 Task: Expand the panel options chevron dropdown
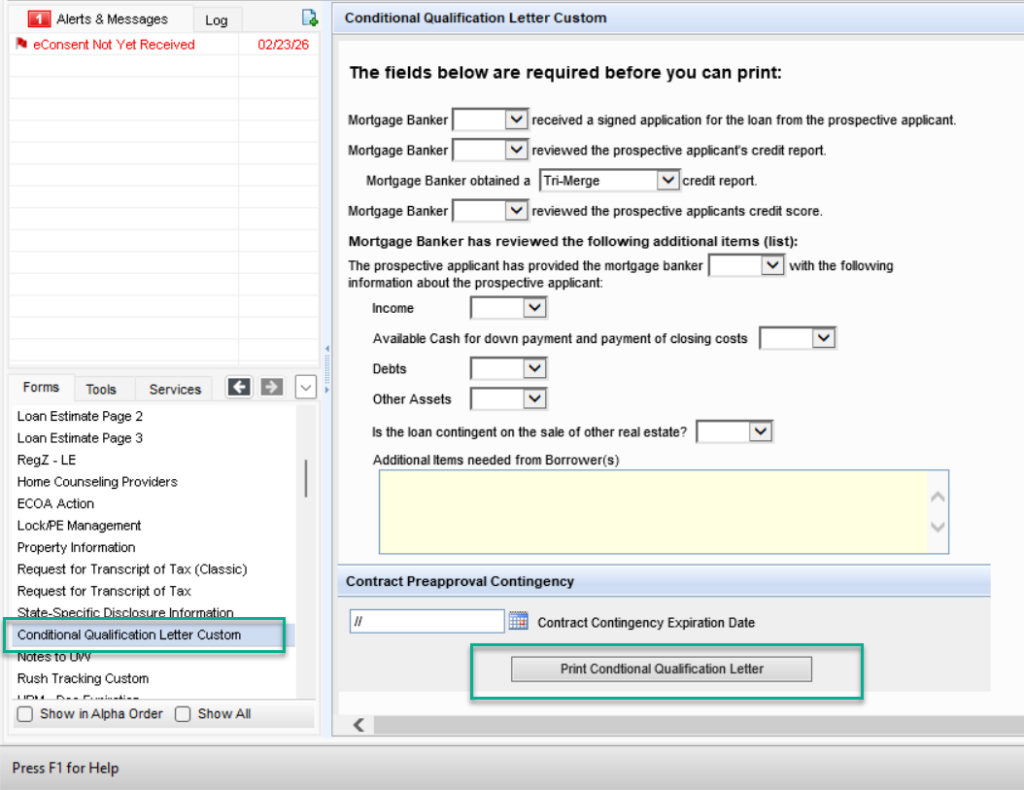306,387
